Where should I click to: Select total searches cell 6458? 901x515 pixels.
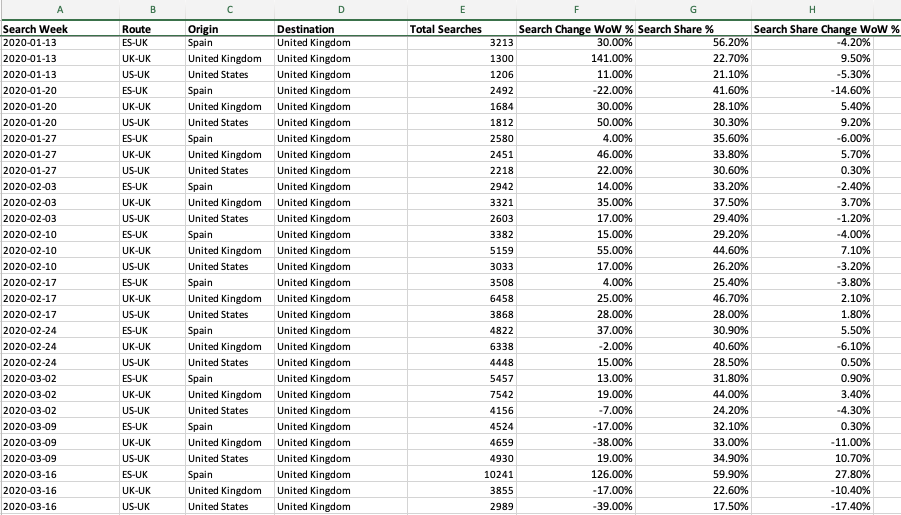pos(461,298)
